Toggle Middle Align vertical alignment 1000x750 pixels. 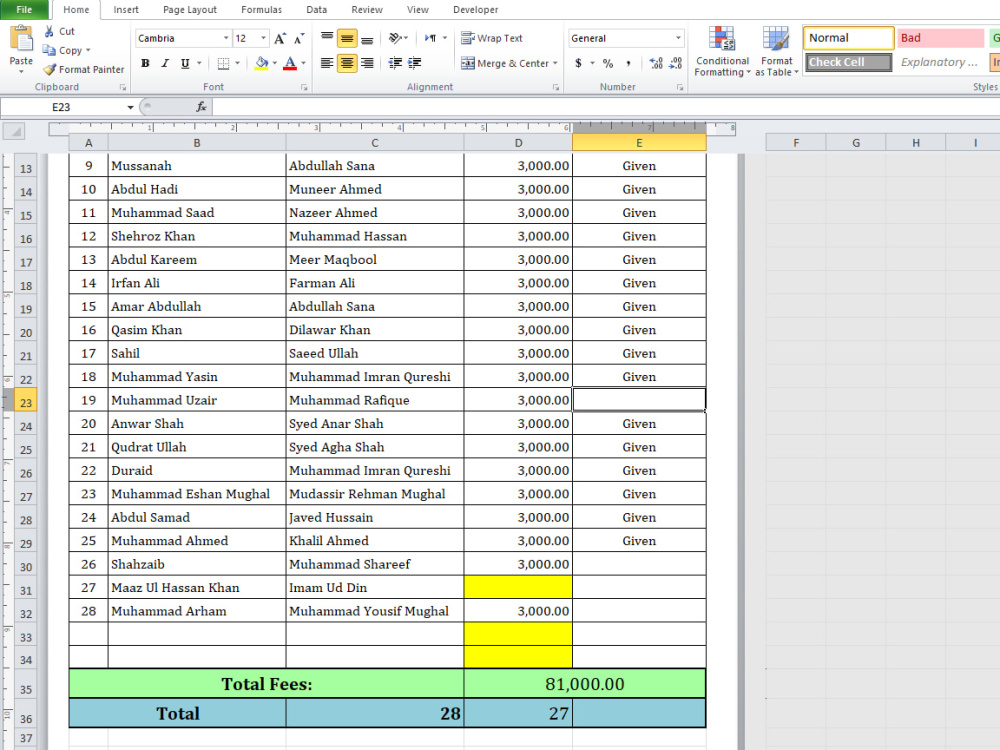[347, 39]
